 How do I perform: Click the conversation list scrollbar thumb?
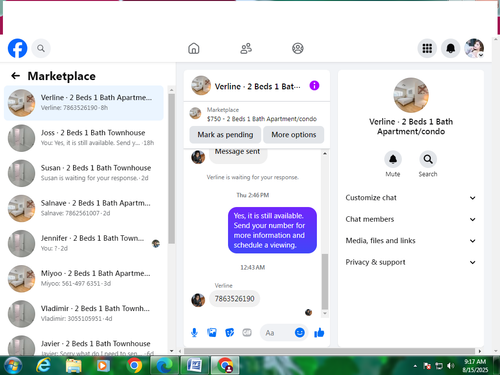(x=171, y=169)
